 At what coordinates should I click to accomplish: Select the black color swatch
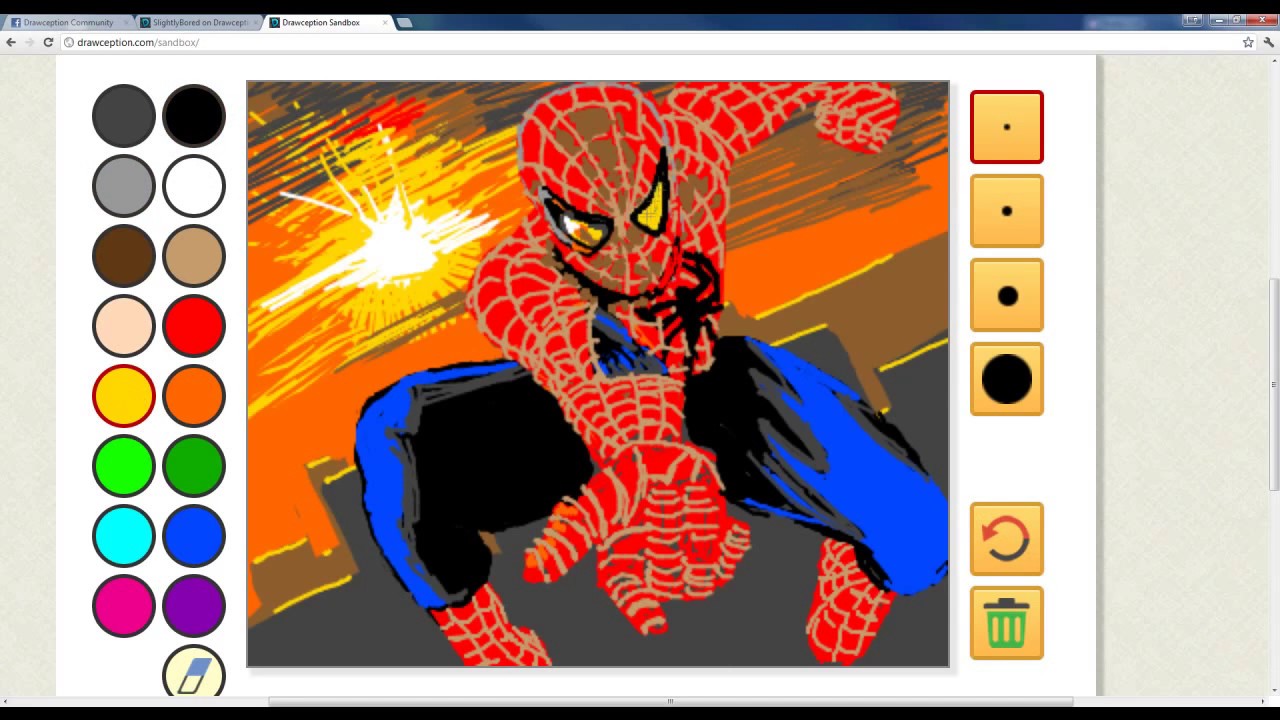pos(194,116)
